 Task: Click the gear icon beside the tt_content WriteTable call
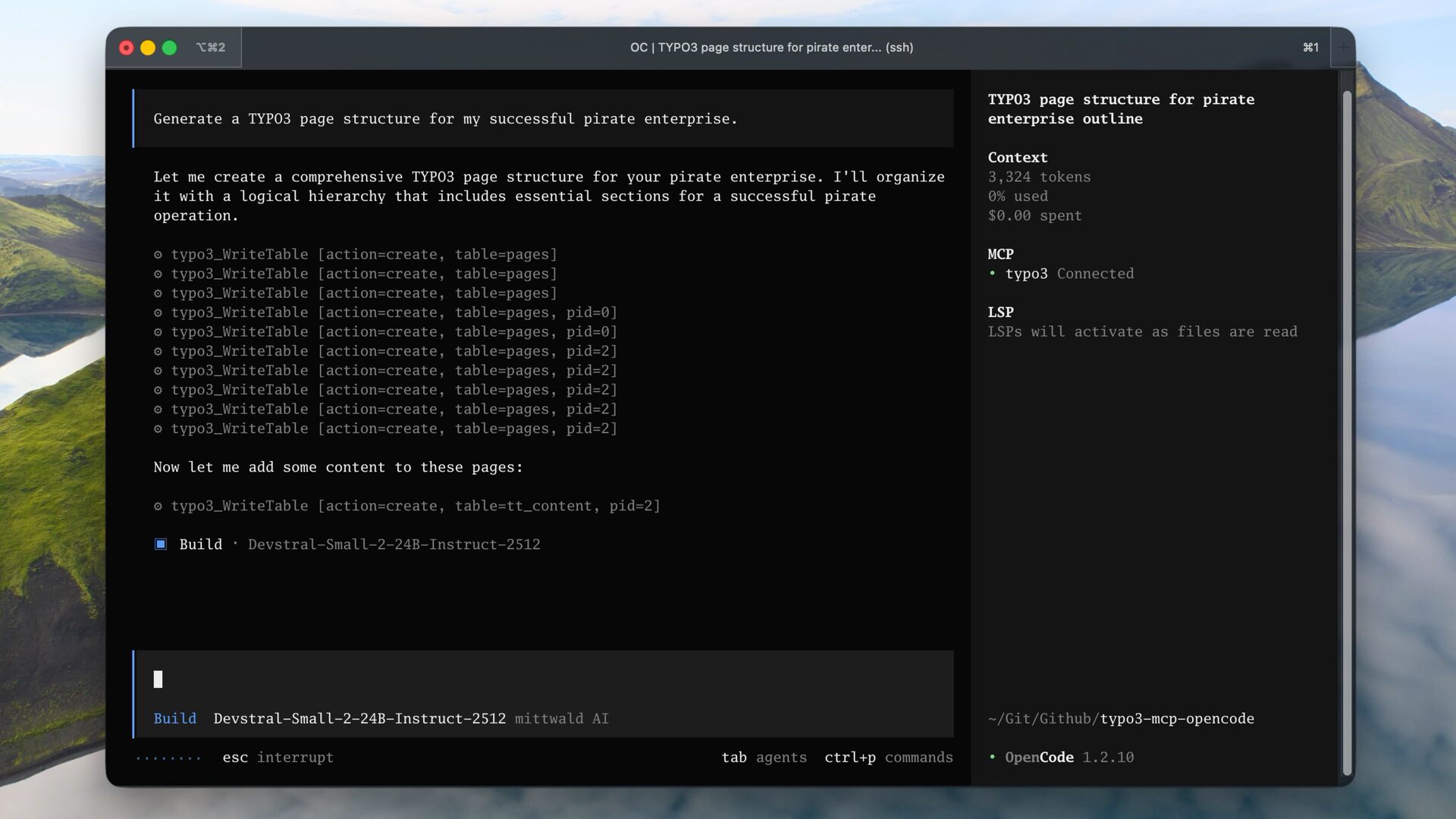click(x=158, y=507)
